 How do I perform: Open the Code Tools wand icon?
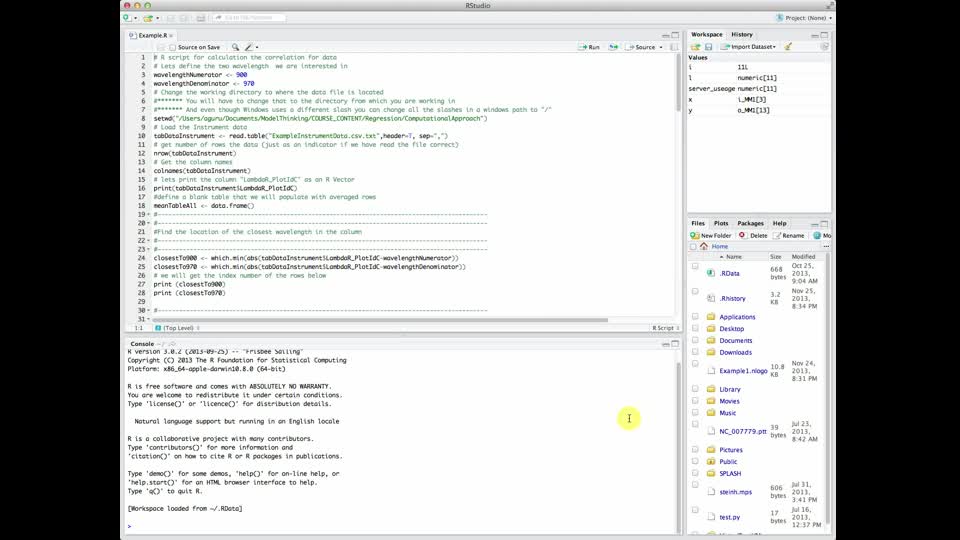(249, 47)
